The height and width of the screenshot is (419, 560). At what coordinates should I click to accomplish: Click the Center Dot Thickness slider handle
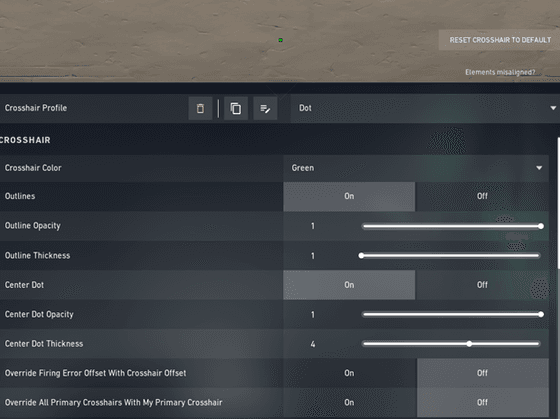[469, 344]
